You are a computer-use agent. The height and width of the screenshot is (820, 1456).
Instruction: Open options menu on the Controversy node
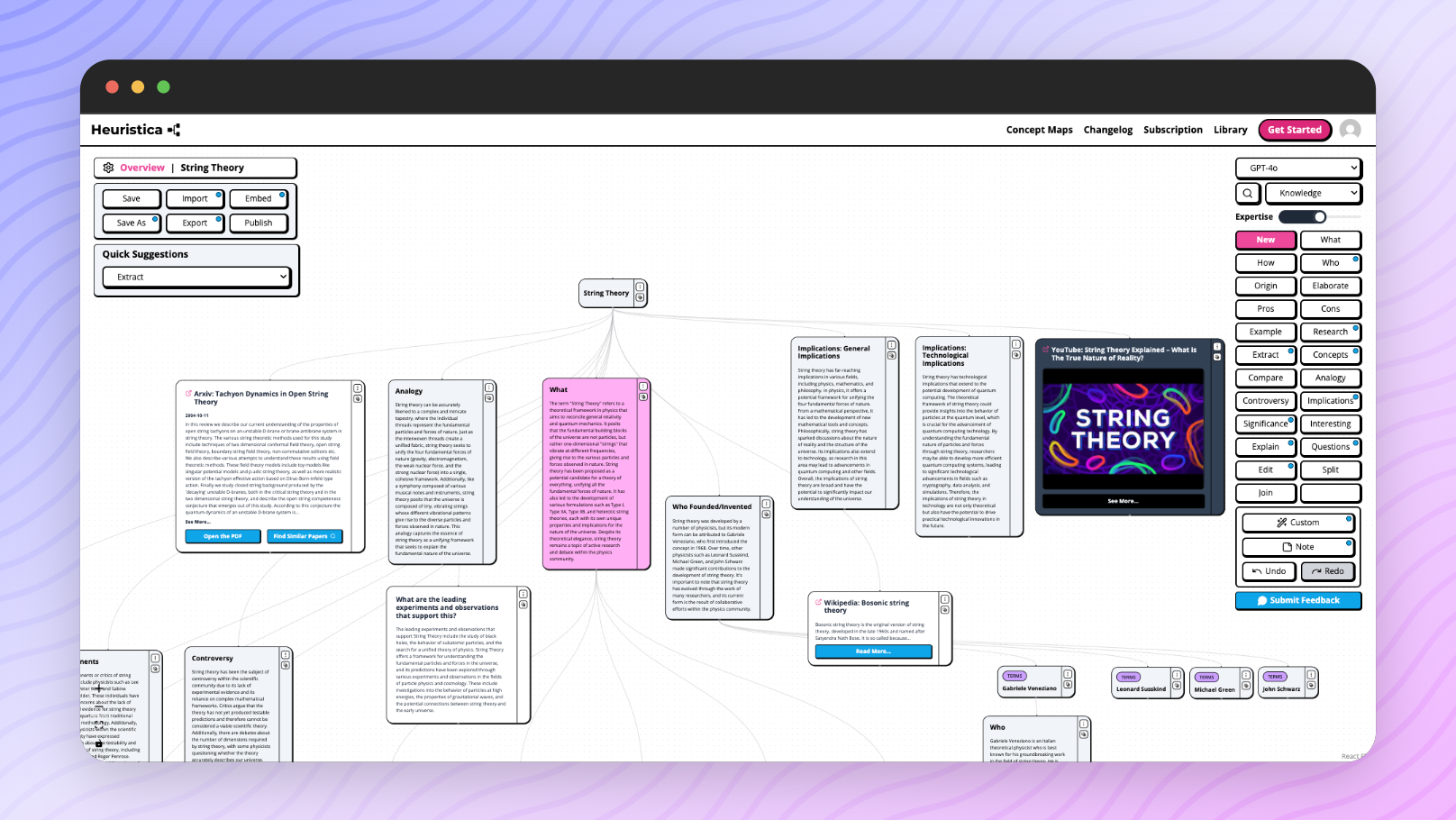[285, 655]
